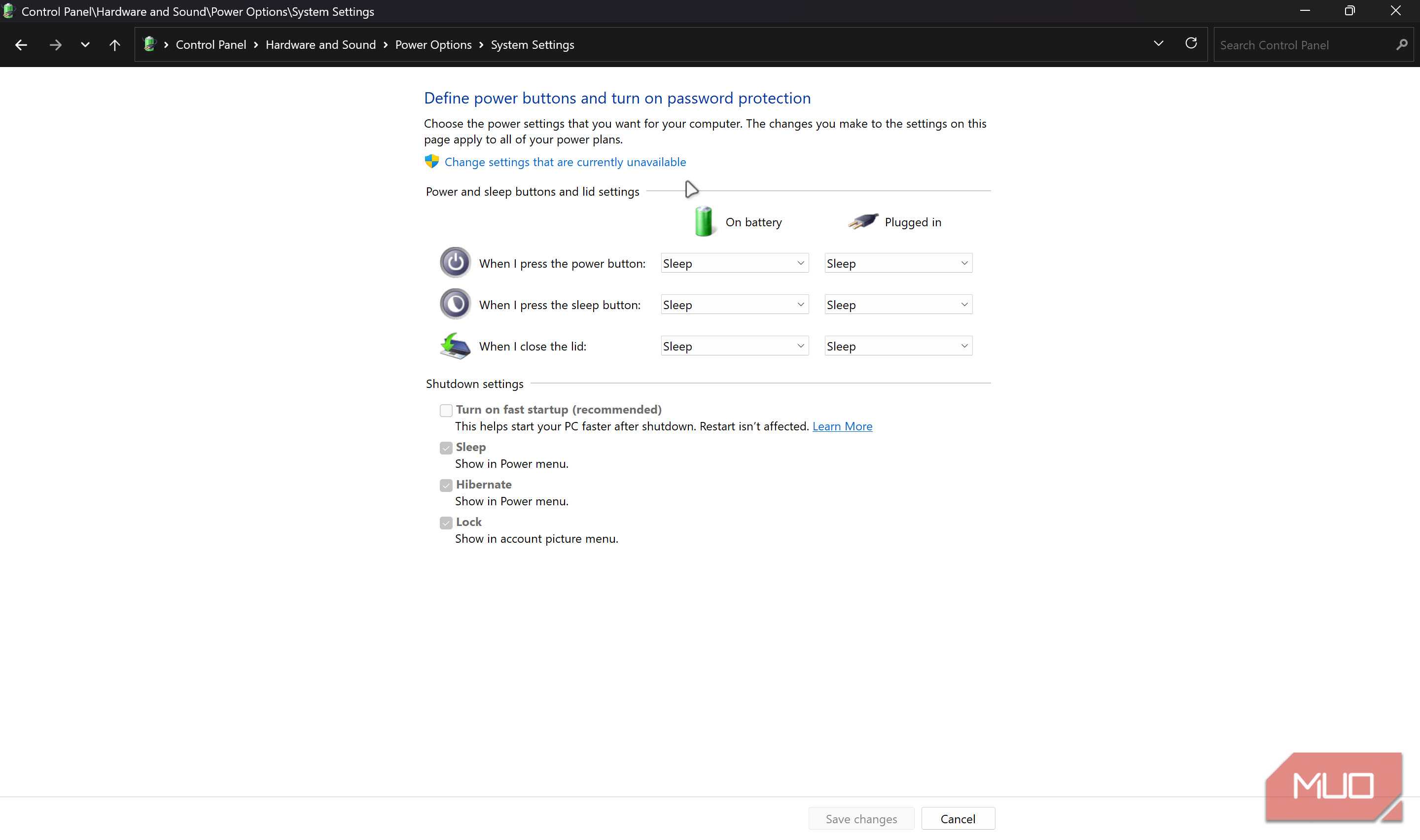Click the laptop lid close icon
1420x840 pixels.
coord(455,346)
